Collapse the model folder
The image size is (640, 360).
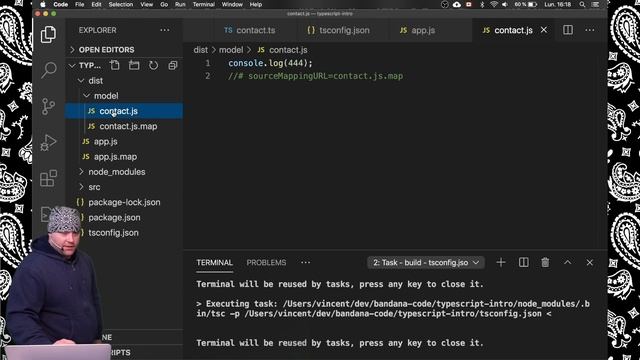(x=124, y=96)
